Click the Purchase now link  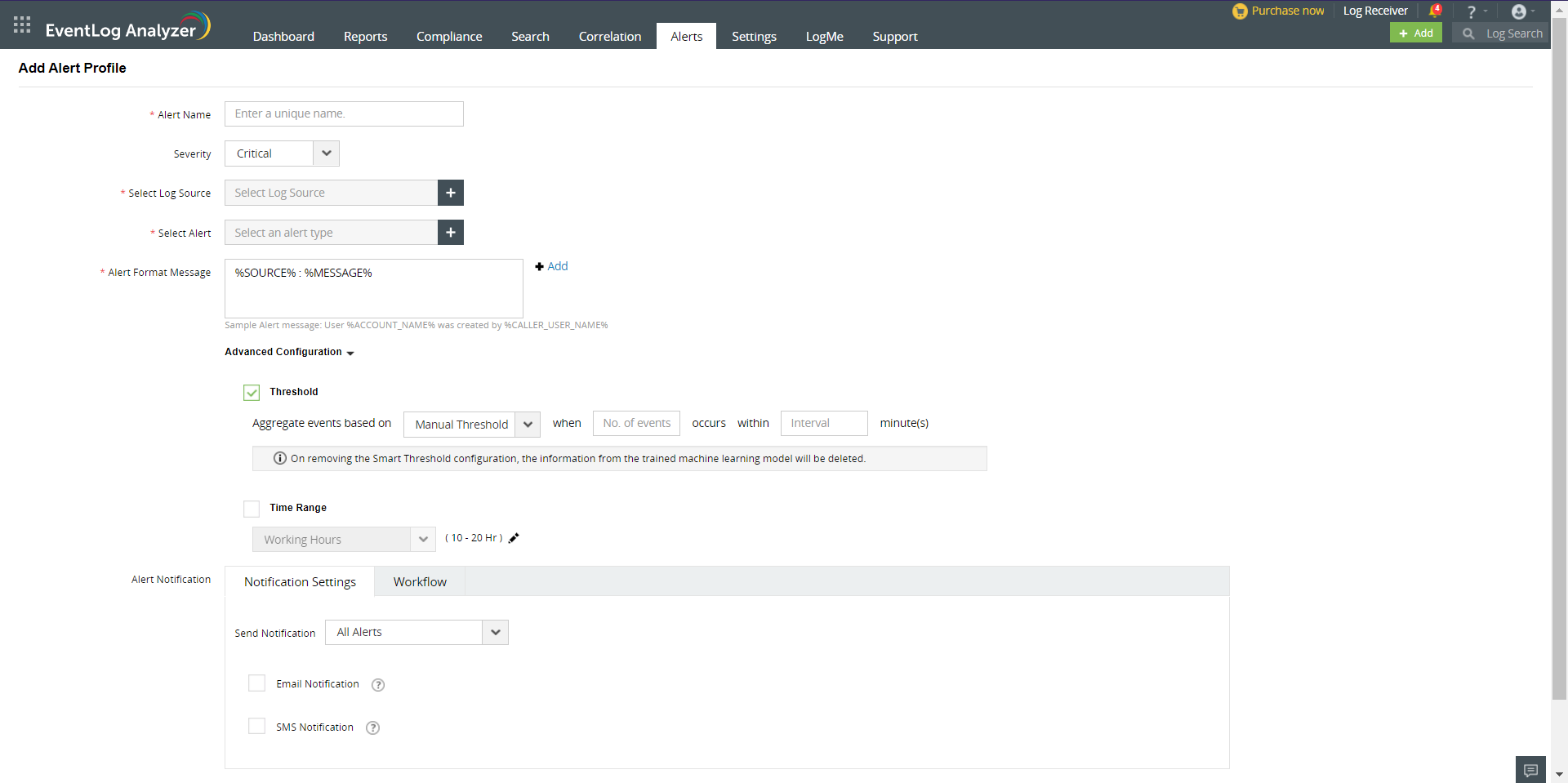[x=1288, y=11]
